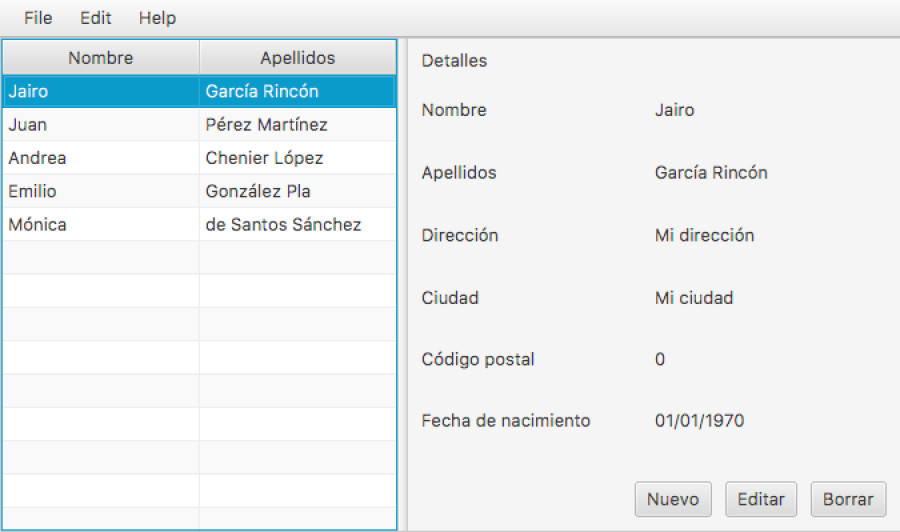Click the 01/01/1970 birth date value
This screenshot has width=900, height=532.
coord(699,421)
